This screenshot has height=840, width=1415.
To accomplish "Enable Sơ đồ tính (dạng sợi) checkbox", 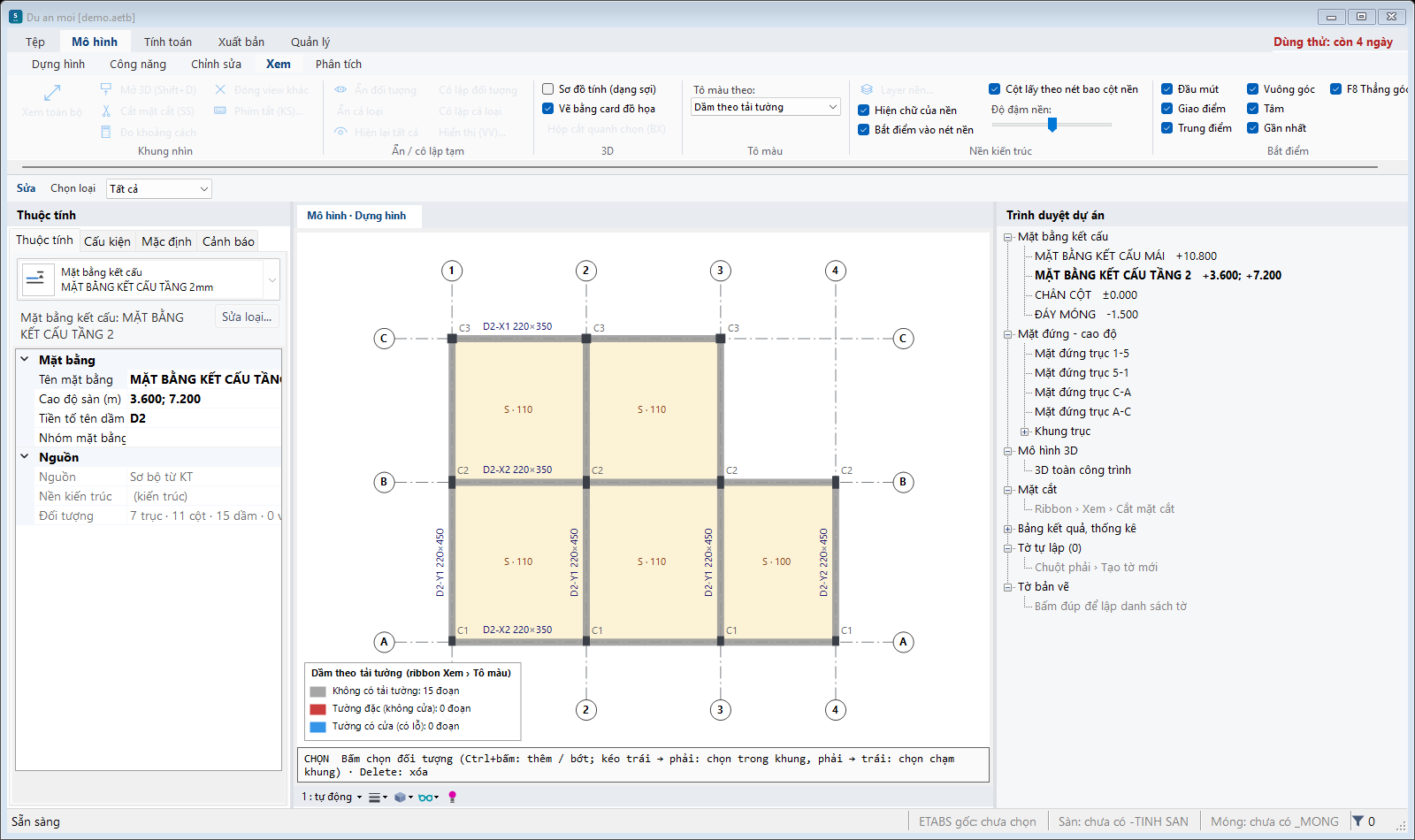I will tap(548, 89).
